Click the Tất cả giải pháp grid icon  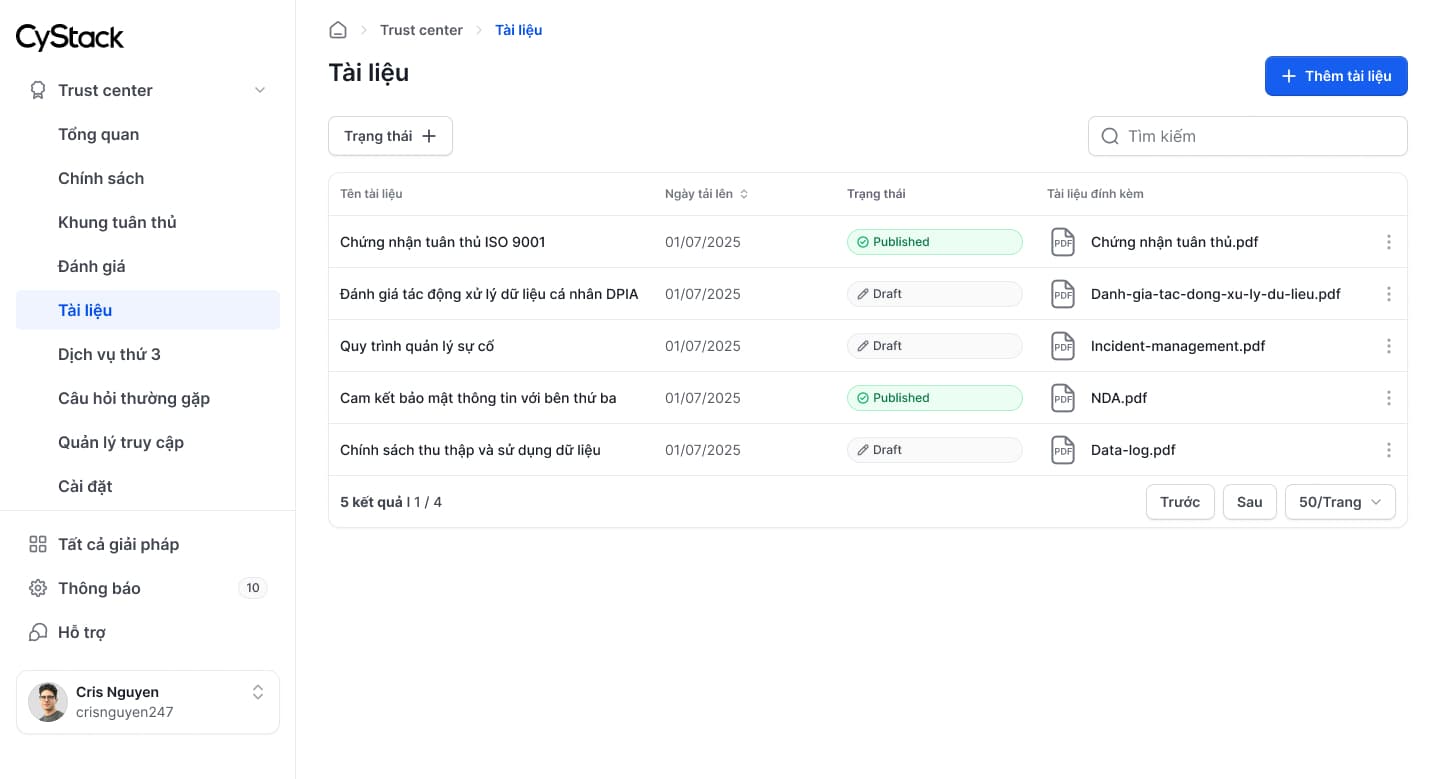point(38,544)
